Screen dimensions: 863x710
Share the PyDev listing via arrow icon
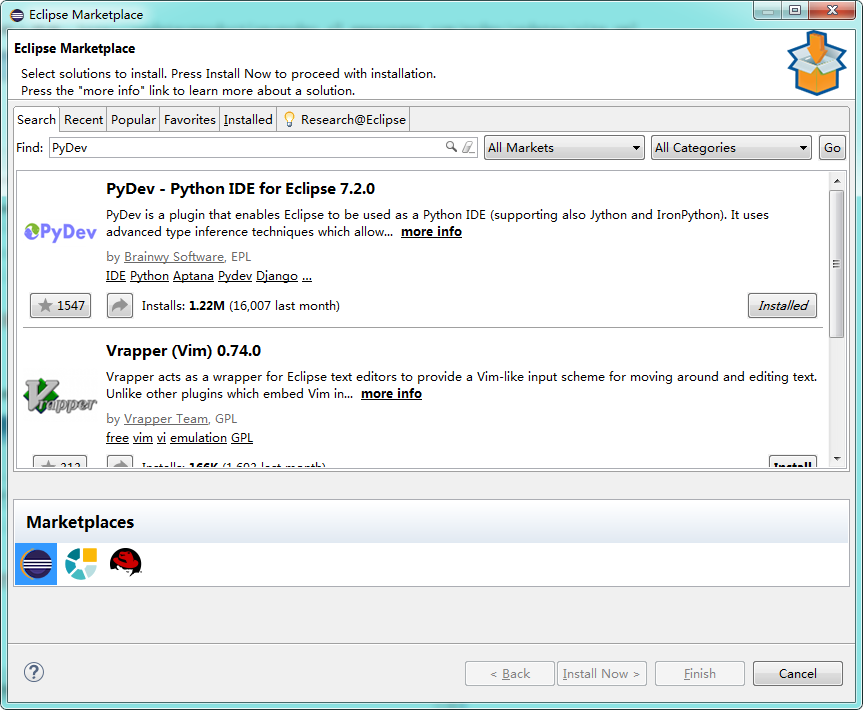pos(119,305)
